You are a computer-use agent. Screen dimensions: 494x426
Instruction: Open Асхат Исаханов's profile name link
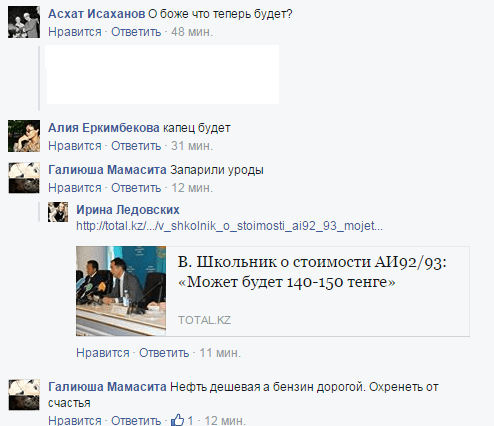(97, 14)
